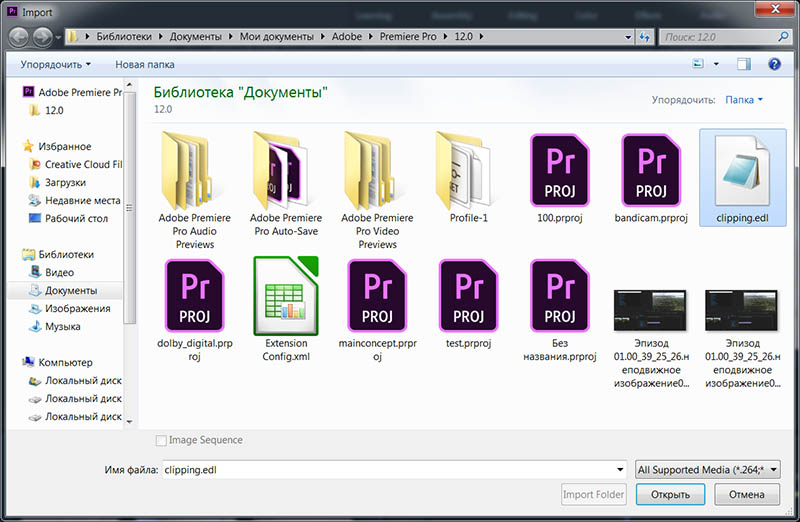Click the search magnifier icon

pyautogui.click(x=783, y=37)
